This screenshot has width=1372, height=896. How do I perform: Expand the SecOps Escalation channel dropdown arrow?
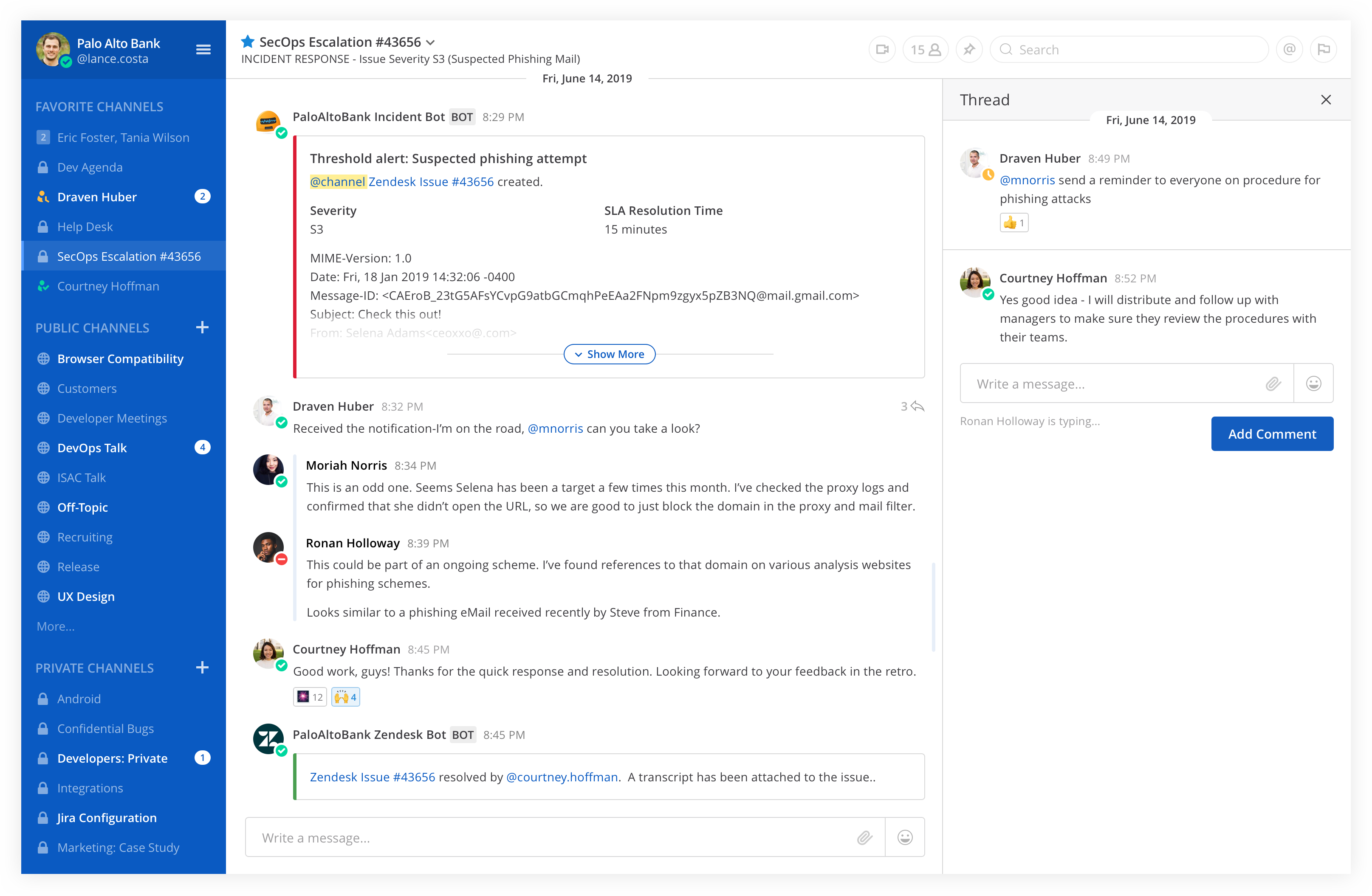434,42
